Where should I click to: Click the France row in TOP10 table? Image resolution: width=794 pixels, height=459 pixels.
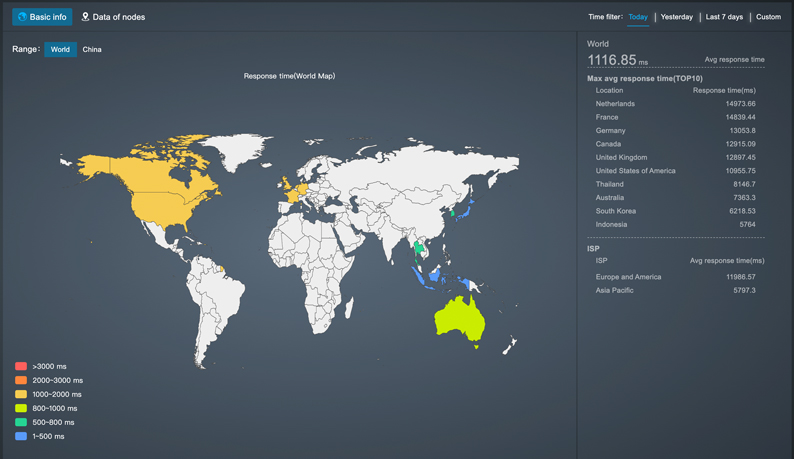(x=676, y=117)
